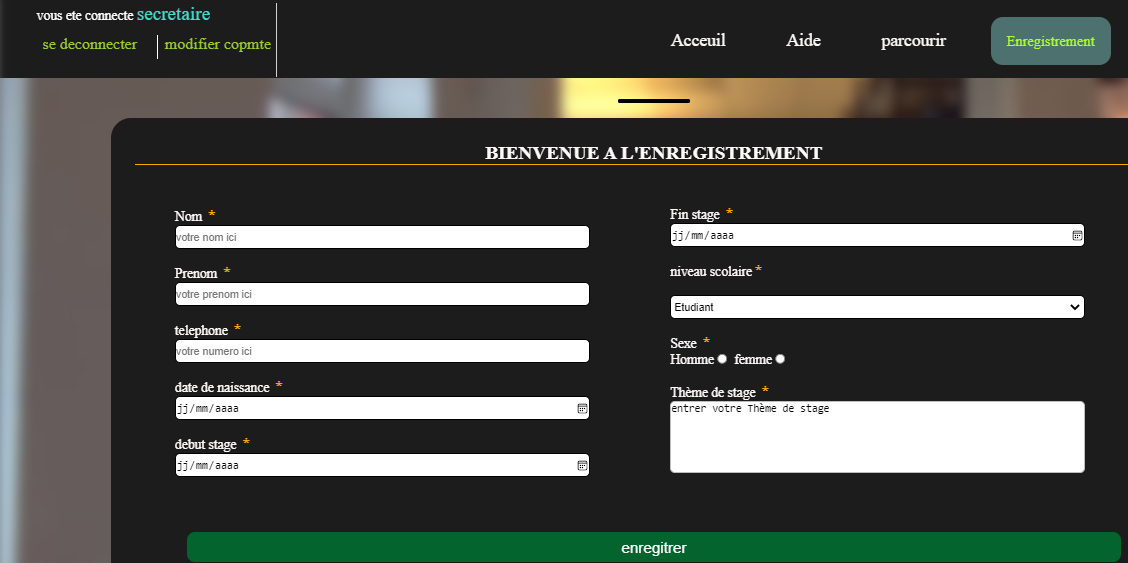This screenshot has width=1128, height=563.
Task: Open the parcourir menu item
Action: tap(913, 41)
